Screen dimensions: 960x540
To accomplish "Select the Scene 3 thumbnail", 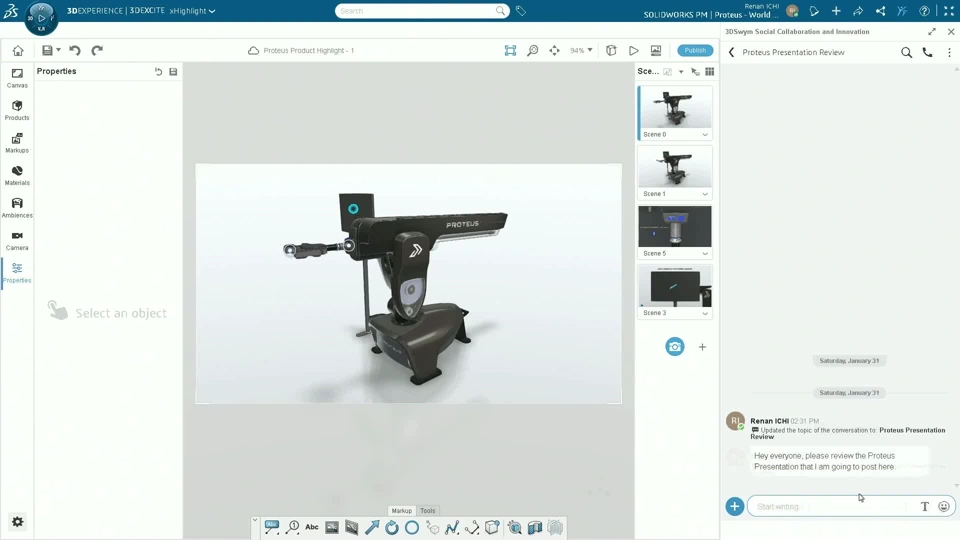I will click(x=675, y=285).
